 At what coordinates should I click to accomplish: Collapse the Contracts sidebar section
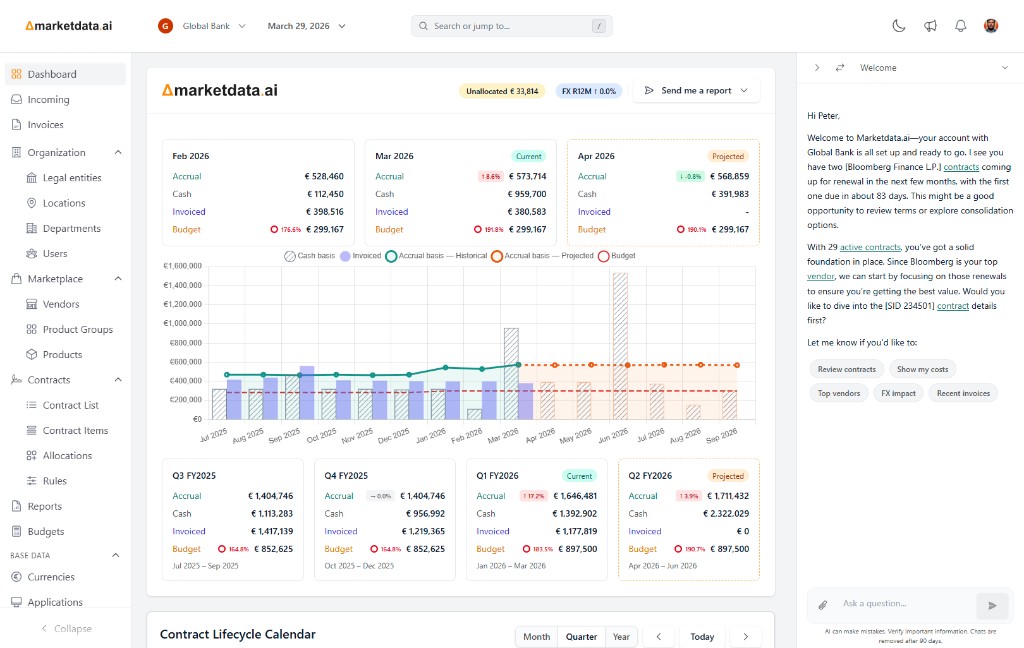[118, 380]
